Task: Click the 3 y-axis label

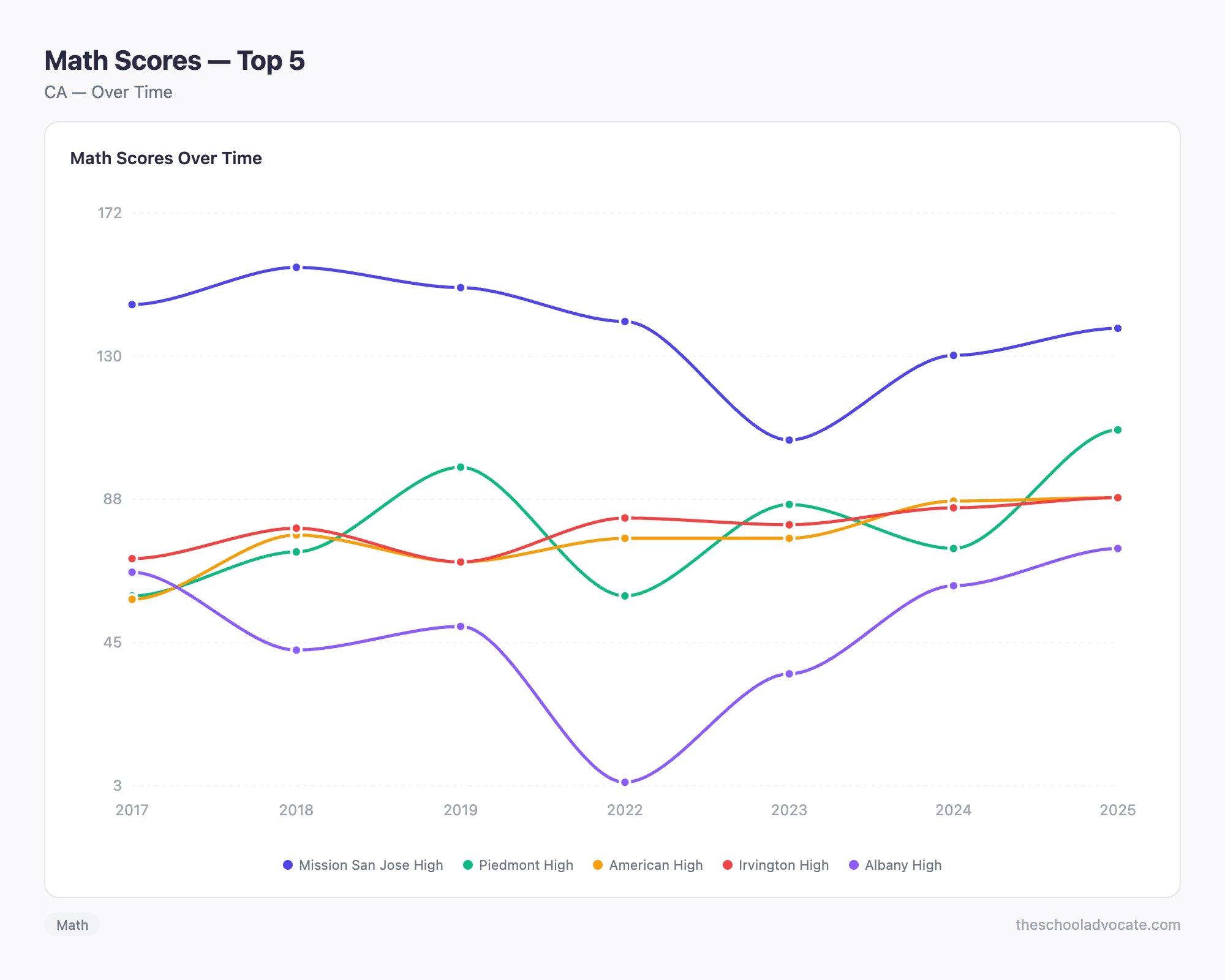Action: point(117,785)
